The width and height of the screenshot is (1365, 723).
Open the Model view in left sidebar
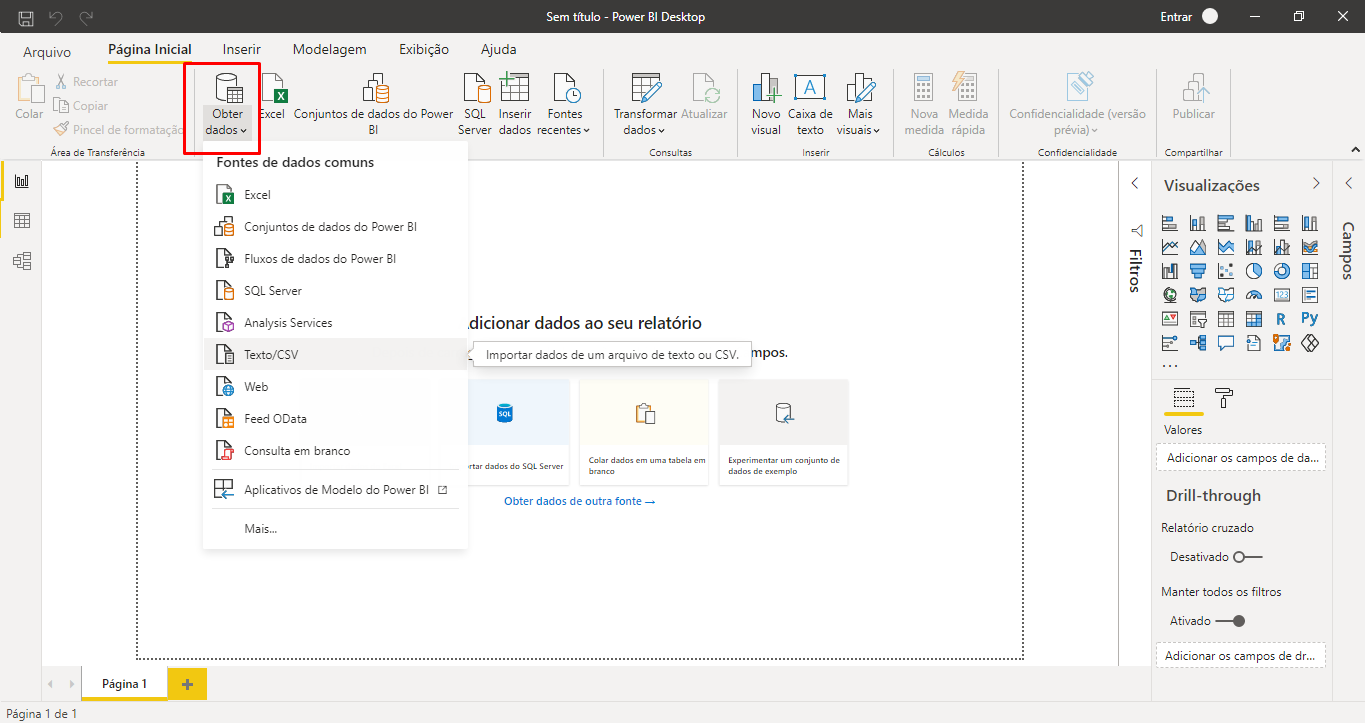coord(21,261)
